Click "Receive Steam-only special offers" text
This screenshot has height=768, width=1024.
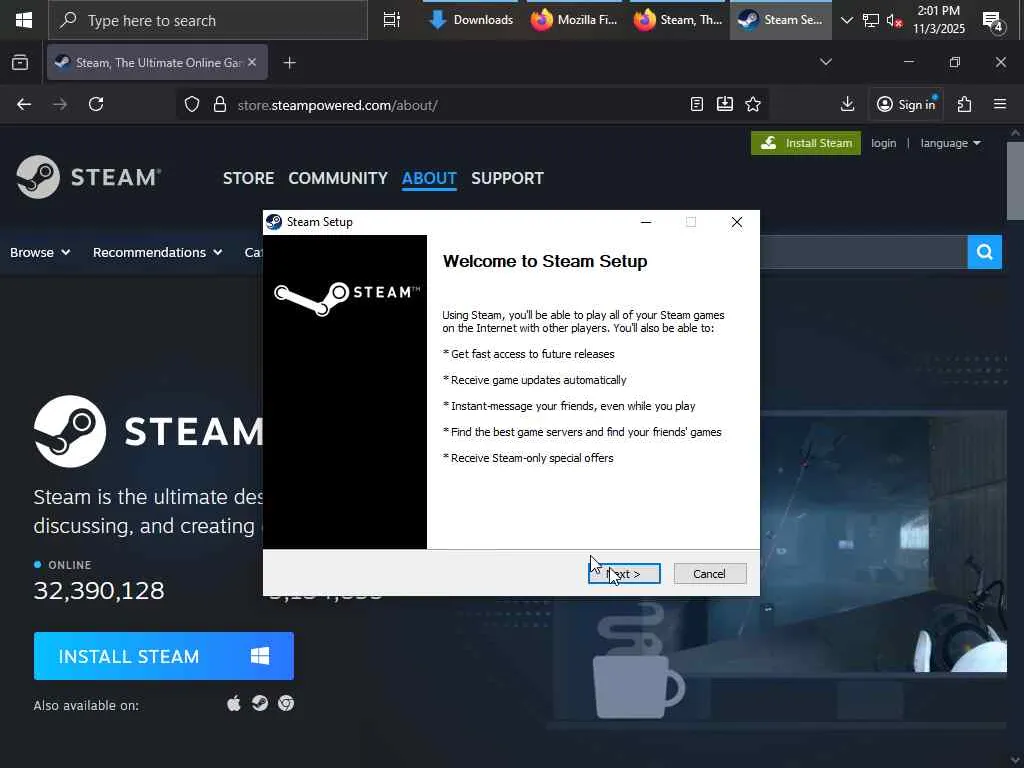pos(532,458)
